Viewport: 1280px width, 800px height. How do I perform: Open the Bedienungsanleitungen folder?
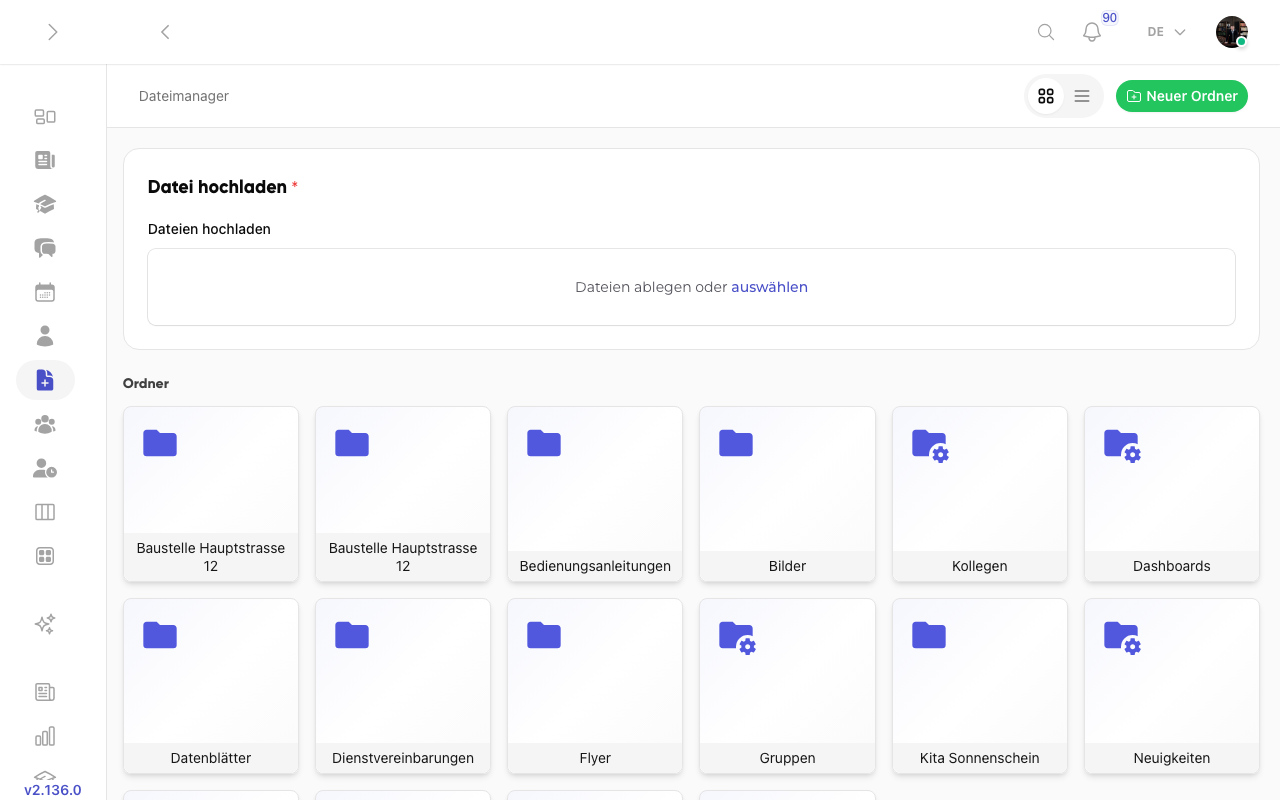(x=595, y=495)
